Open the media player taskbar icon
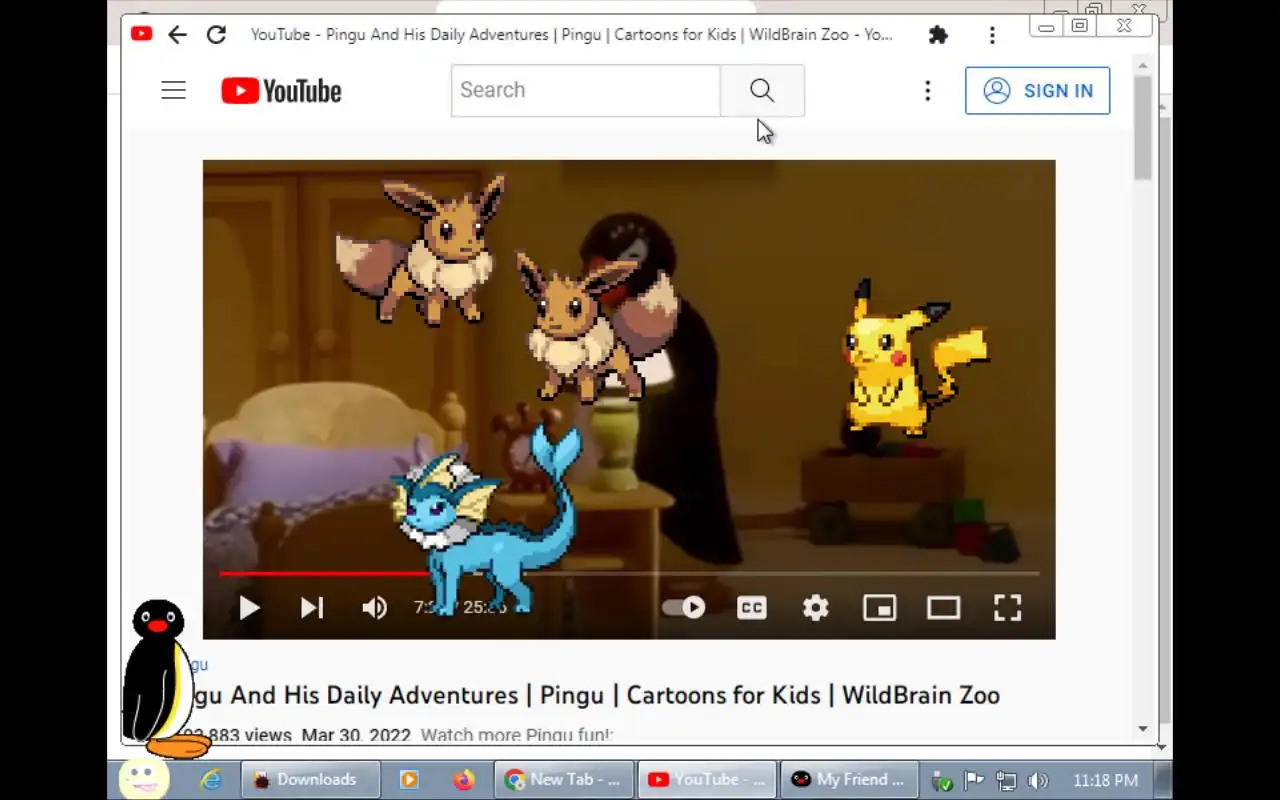 tap(409, 780)
